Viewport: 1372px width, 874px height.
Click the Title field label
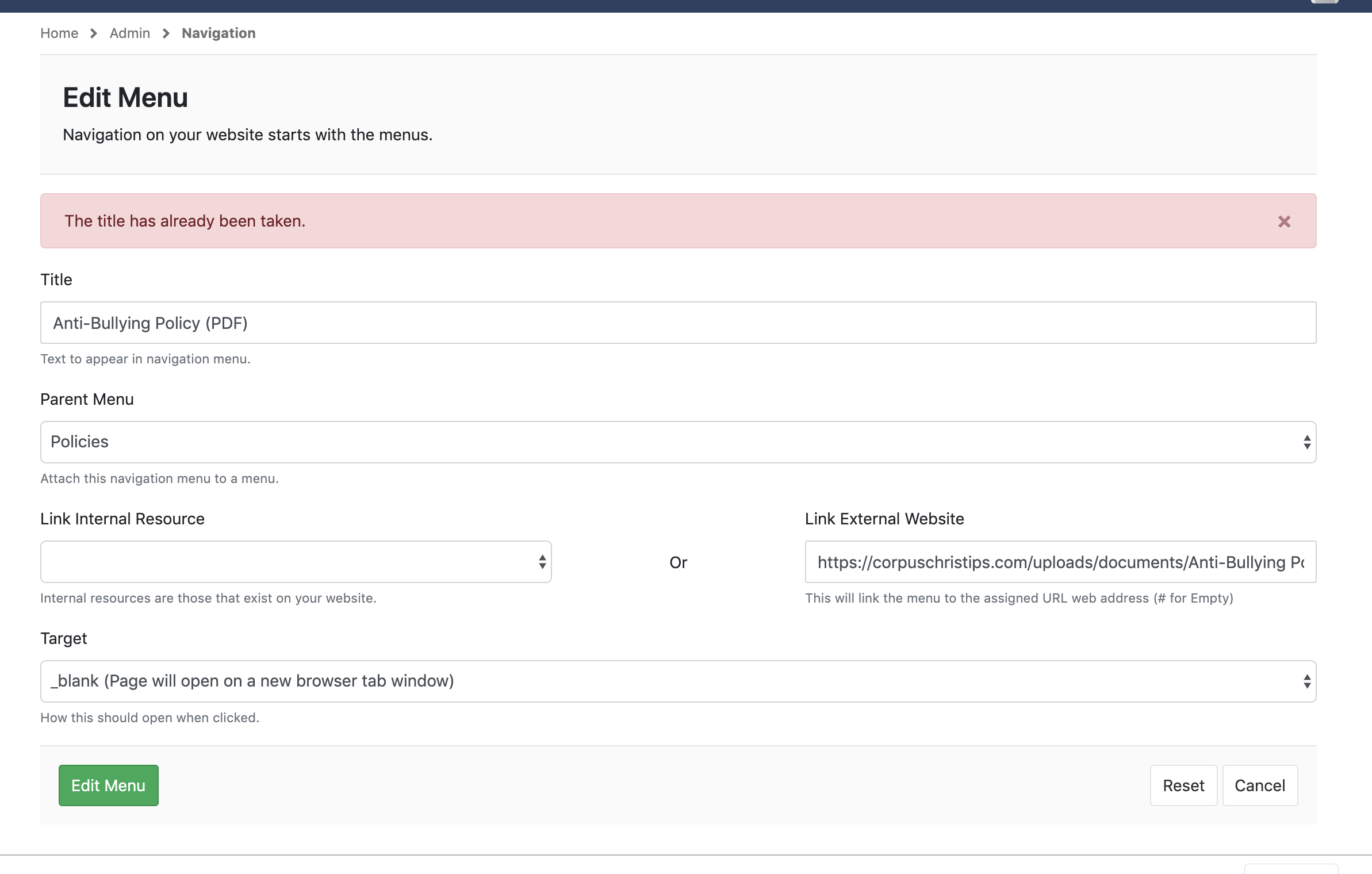click(56, 279)
